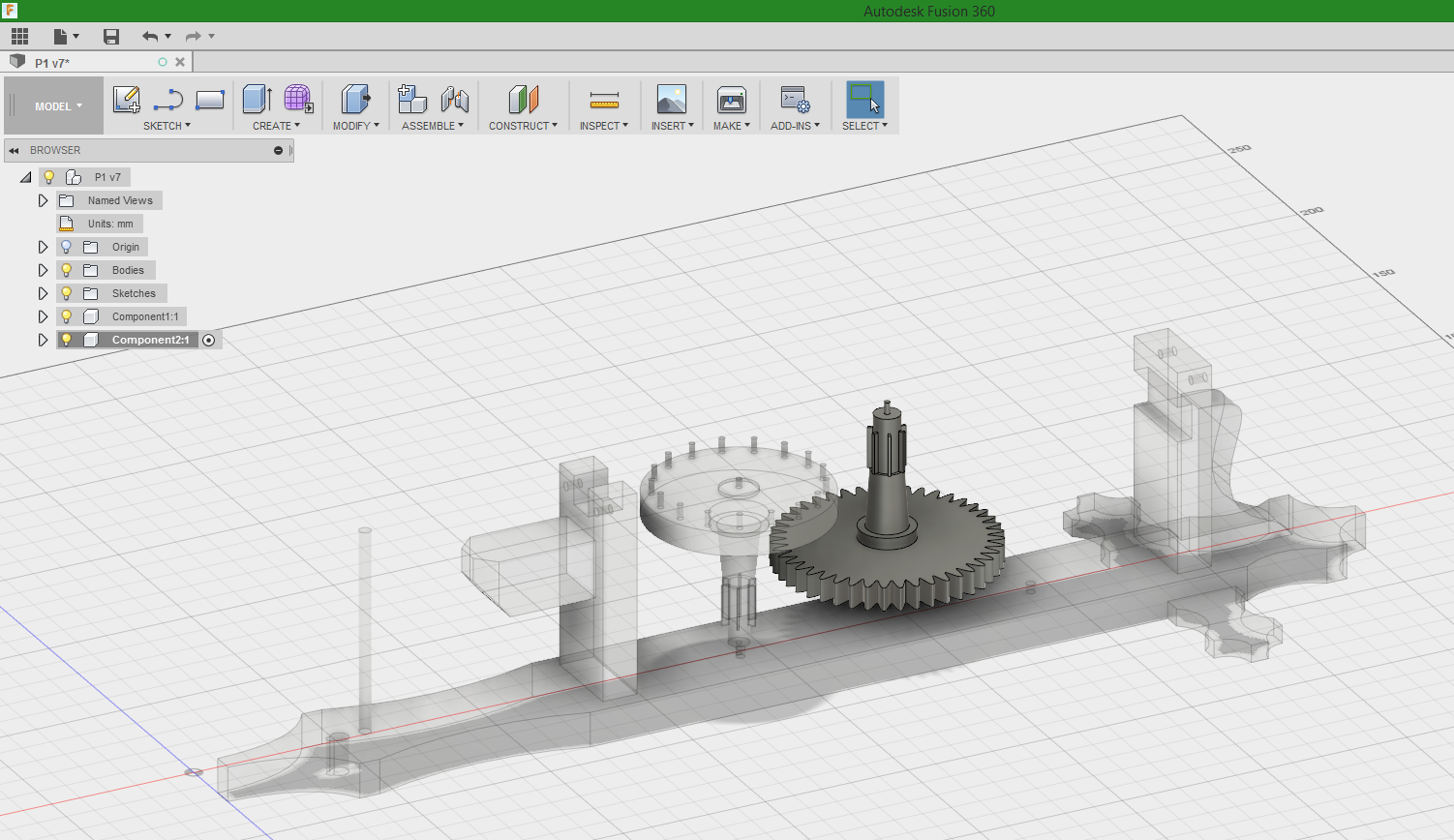This screenshot has width=1454, height=840.
Task: Select the Extrude tool
Action: [x=257, y=99]
